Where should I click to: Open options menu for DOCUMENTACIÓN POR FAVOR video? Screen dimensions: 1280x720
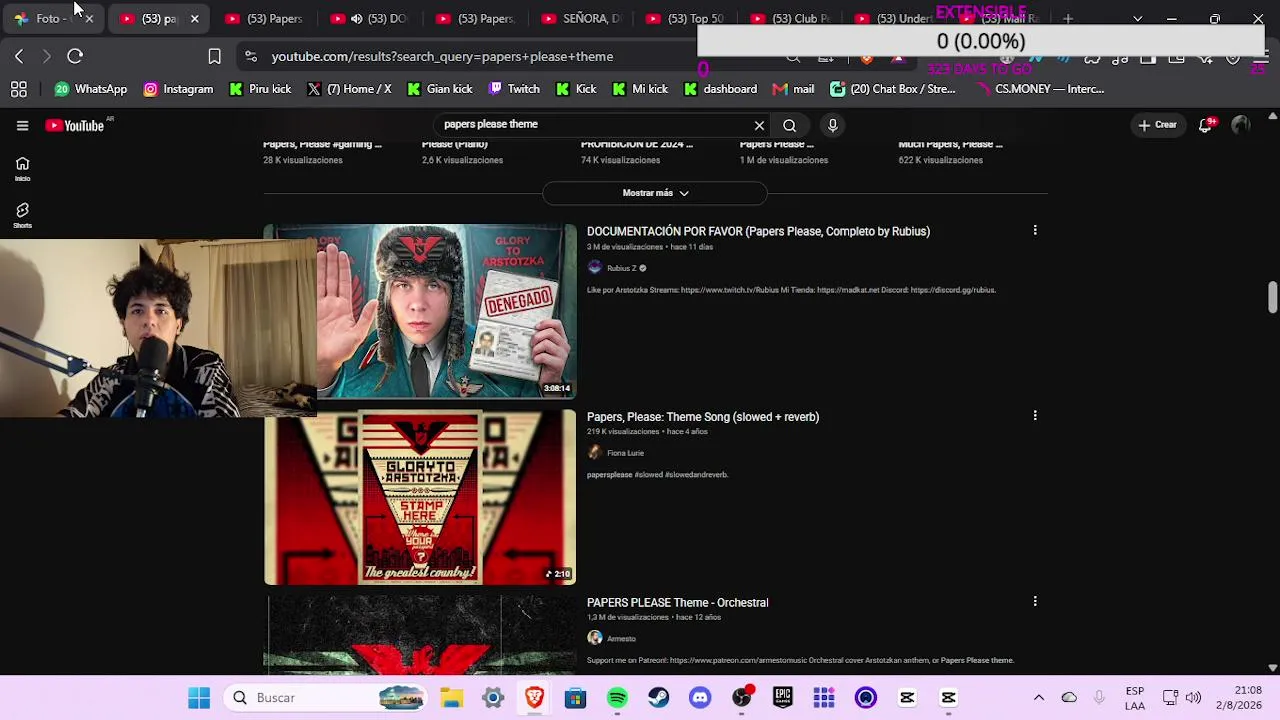click(1035, 231)
